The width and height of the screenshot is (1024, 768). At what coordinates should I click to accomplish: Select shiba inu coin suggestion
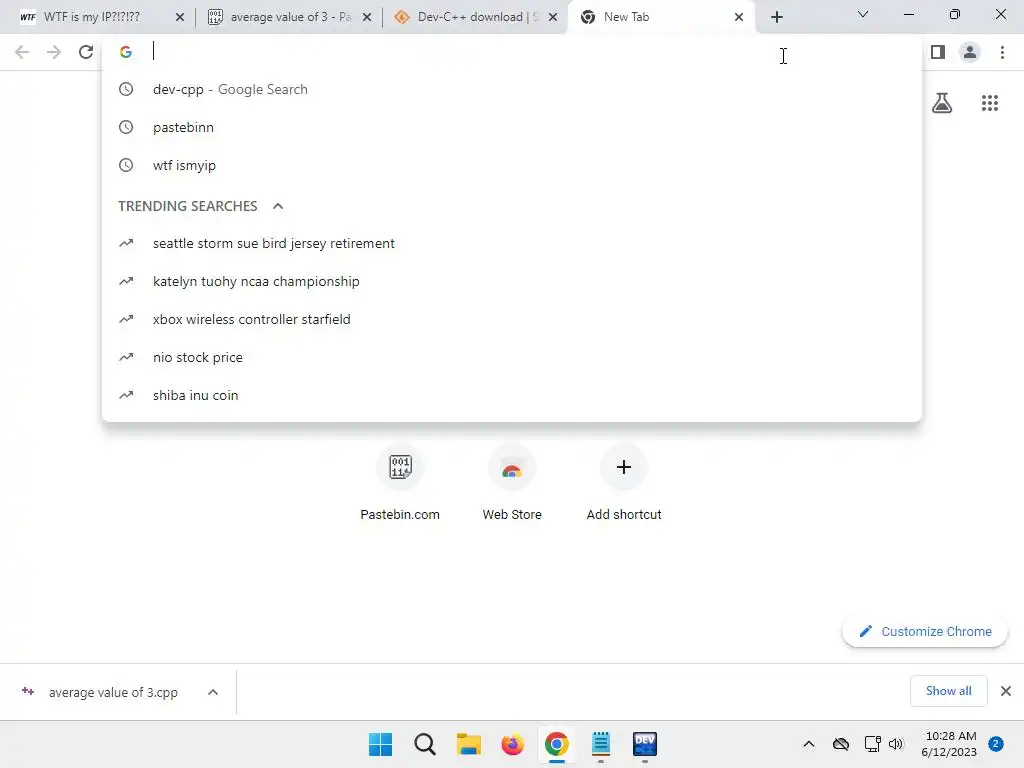(x=512, y=395)
